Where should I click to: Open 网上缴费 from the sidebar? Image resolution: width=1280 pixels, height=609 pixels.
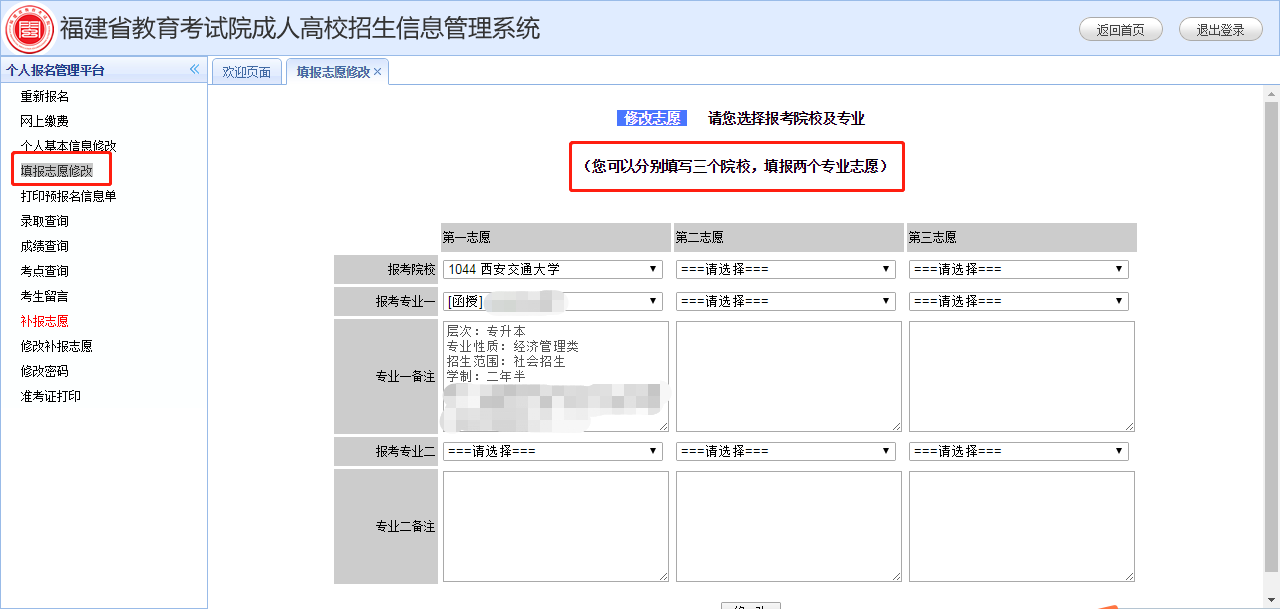[x=45, y=121]
